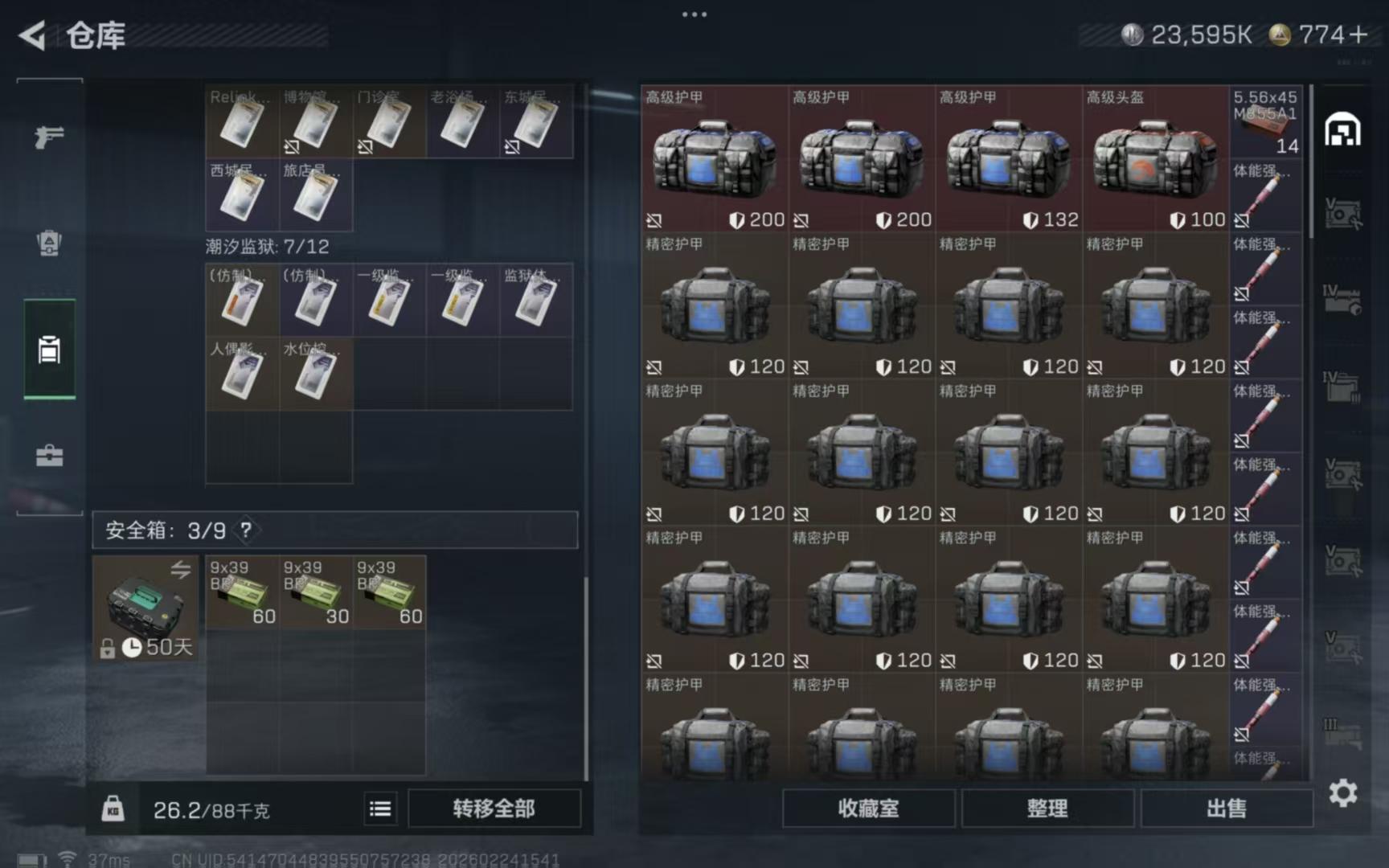Select the 高级护甲 with durability 132
This screenshot has height=868, width=1389.
point(1009,158)
